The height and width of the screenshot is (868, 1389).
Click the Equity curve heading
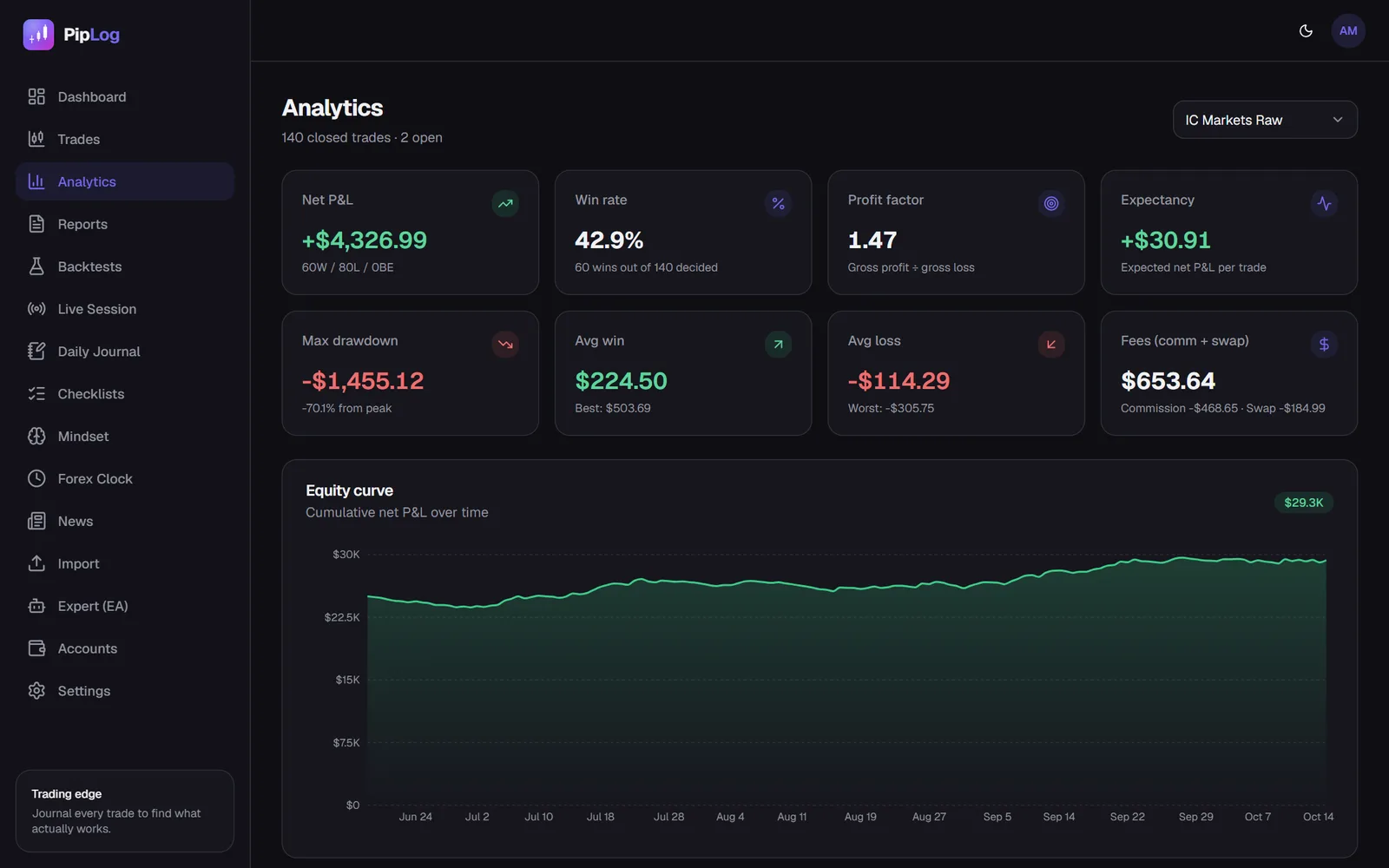(349, 490)
